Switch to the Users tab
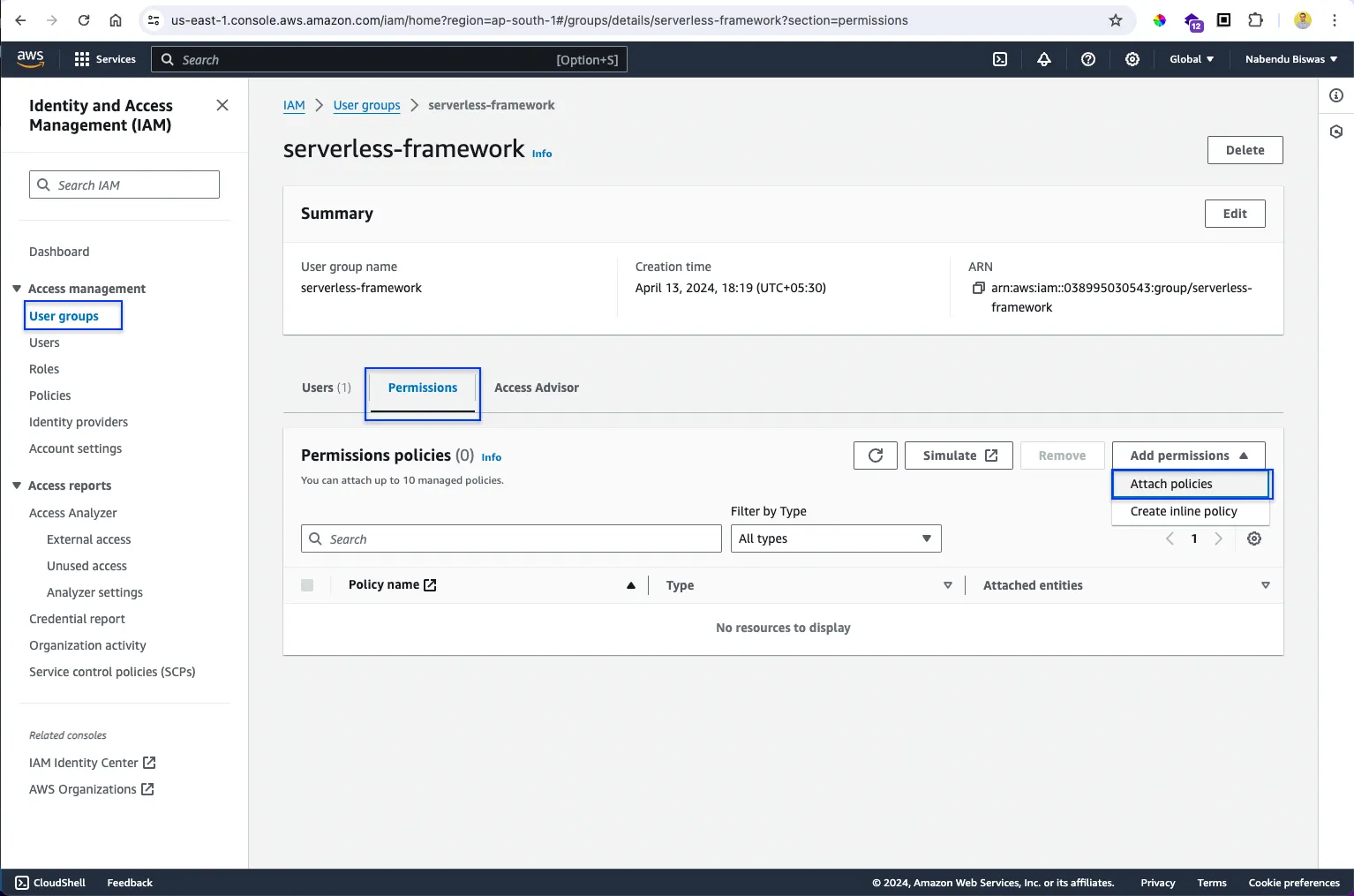 pyautogui.click(x=327, y=388)
